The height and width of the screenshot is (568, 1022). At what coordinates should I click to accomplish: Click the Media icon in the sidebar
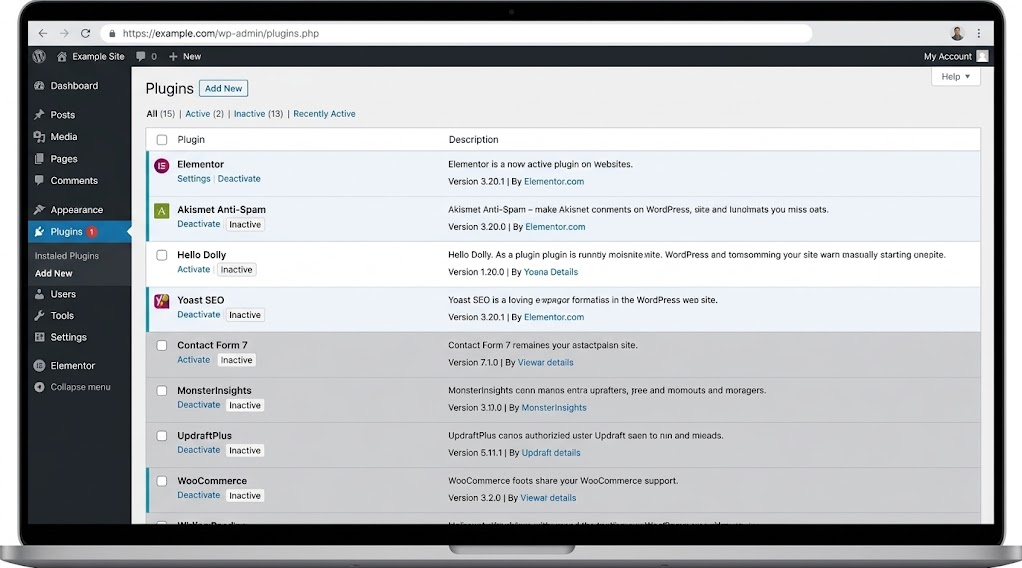click(x=39, y=136)
